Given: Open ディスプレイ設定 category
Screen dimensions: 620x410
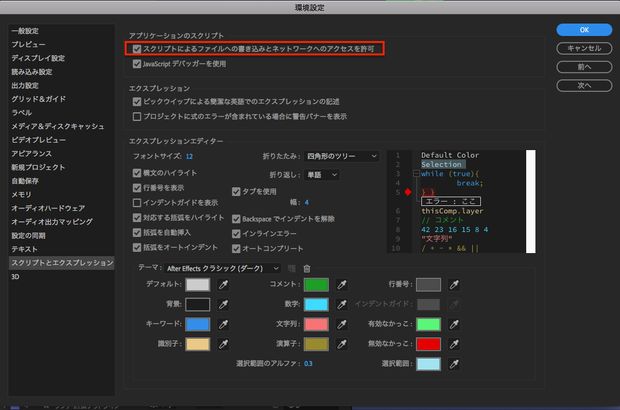Looking at the screenshot, I should point(38,58).
